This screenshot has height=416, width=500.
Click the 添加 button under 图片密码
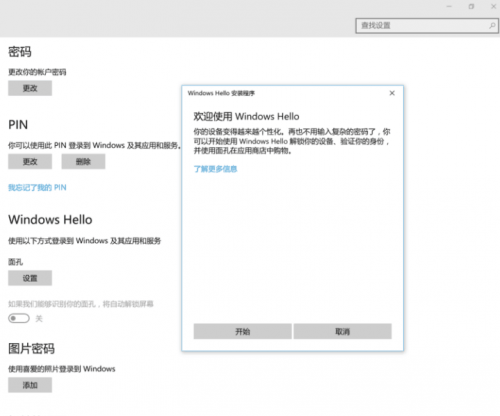click(x=30, y=385)
